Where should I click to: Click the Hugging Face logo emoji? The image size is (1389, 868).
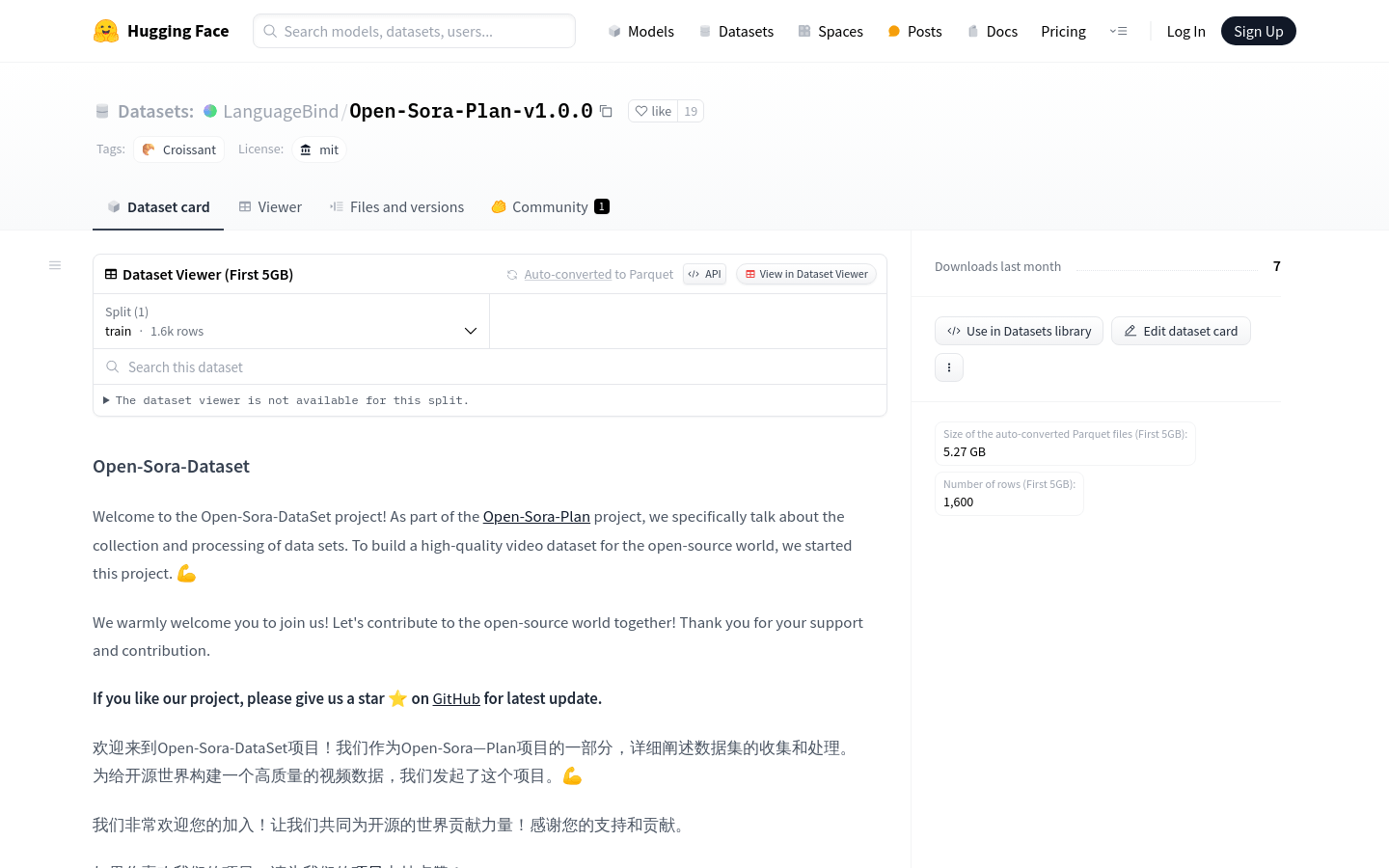point(106,31)
